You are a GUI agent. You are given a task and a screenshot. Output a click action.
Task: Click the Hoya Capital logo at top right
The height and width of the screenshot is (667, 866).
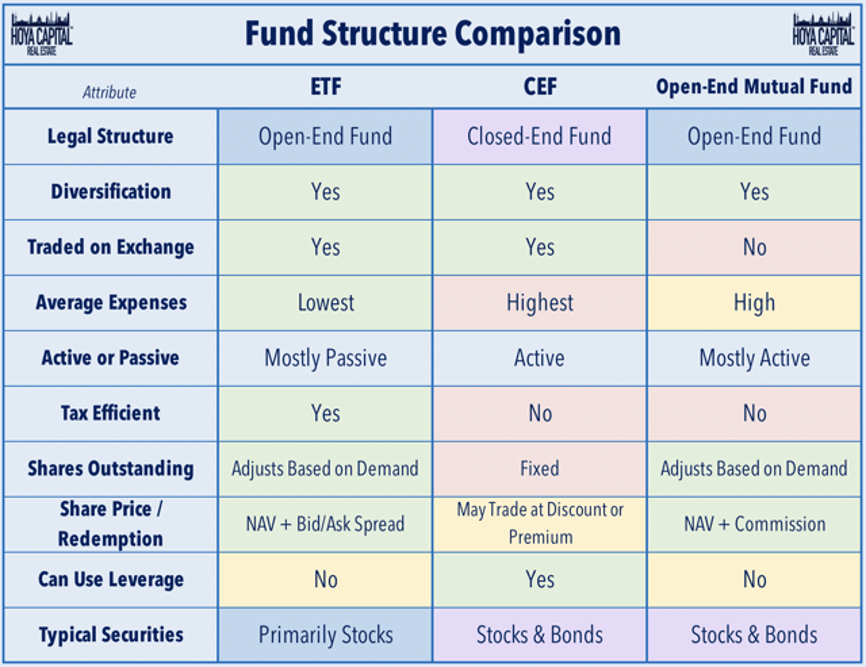click(x=823, y=34)
